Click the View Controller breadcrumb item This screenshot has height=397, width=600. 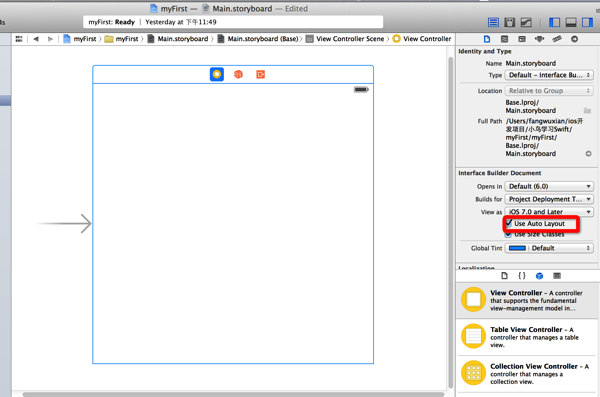click(x=422, y=39)
